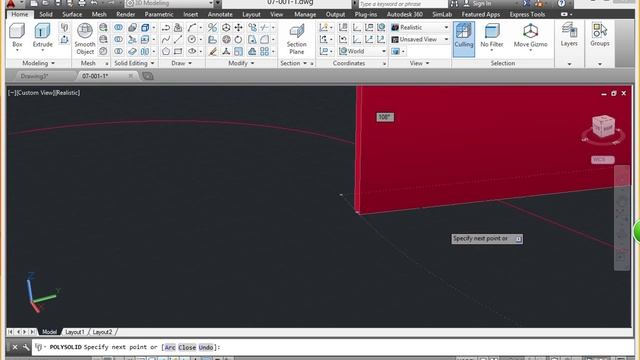
Task: Open the Groups panel button
Action: pyautogui.click(x=600, y=35)
